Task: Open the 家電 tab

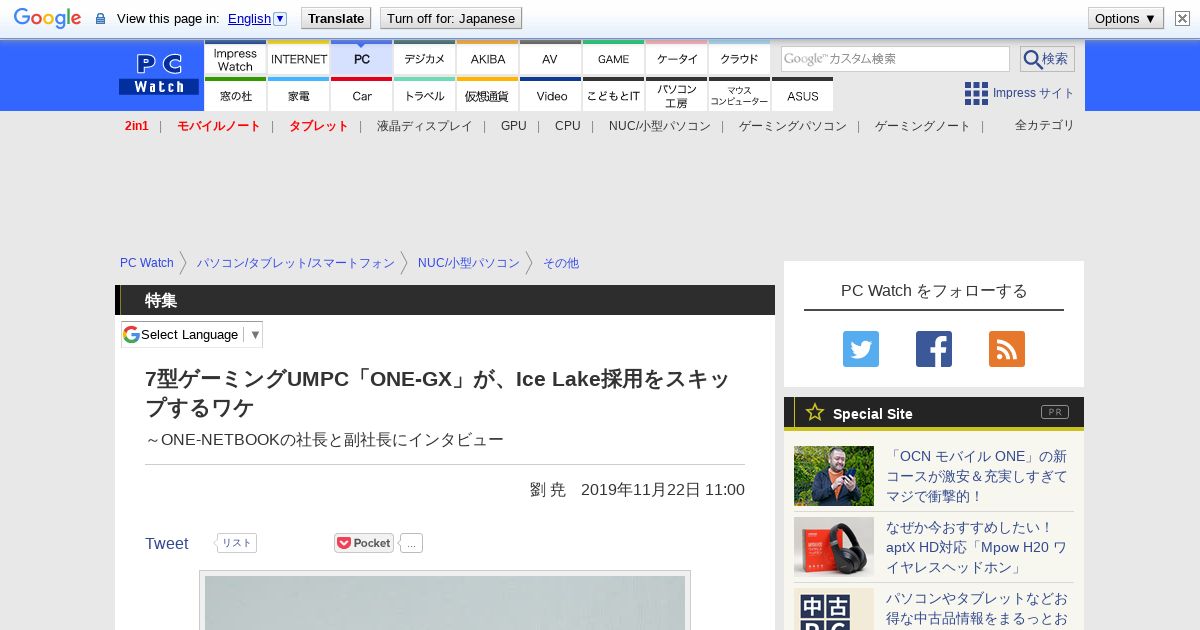Action: click(299, 95)
